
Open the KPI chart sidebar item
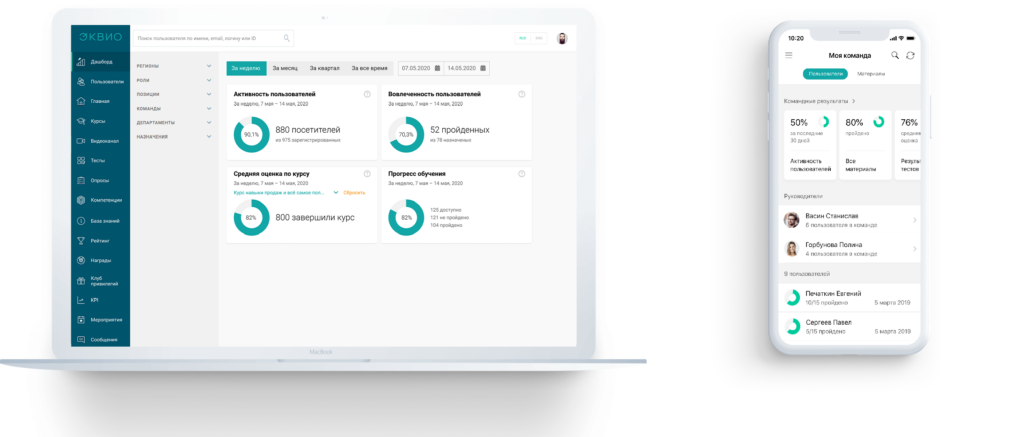(94, 300)
